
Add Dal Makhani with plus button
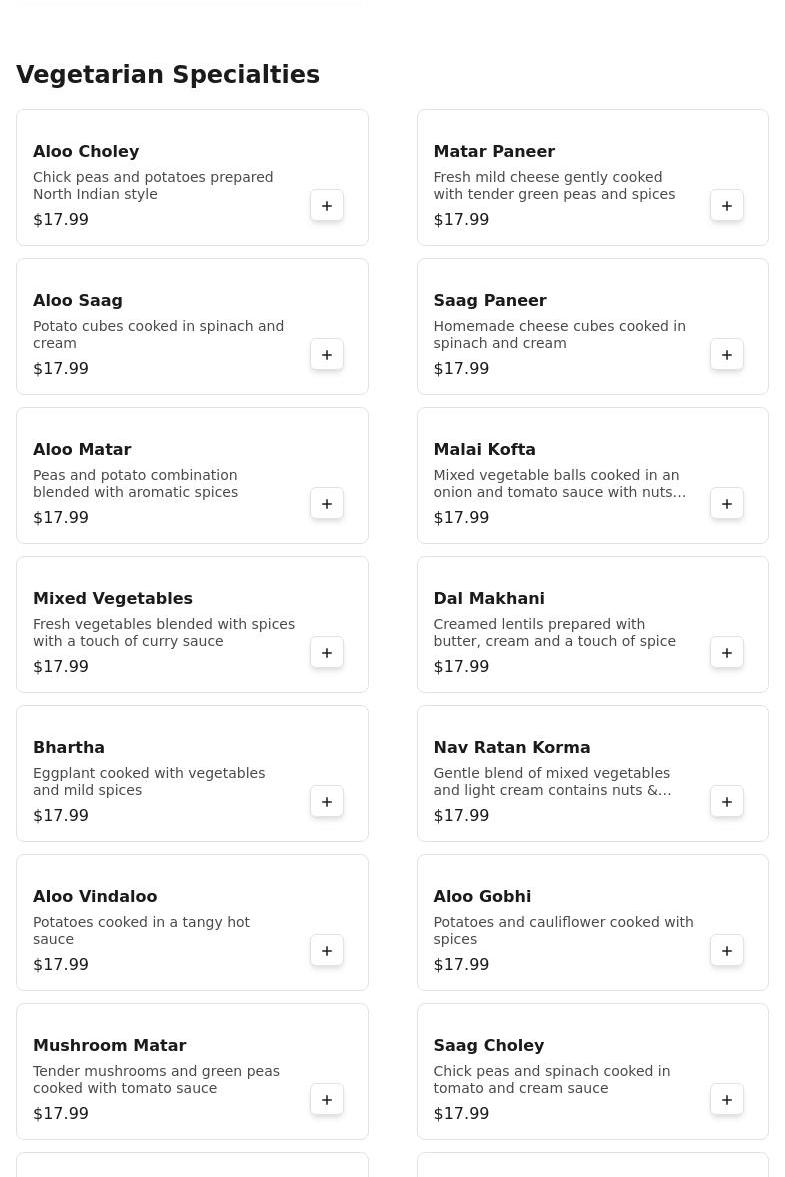[x=727, y=653]
